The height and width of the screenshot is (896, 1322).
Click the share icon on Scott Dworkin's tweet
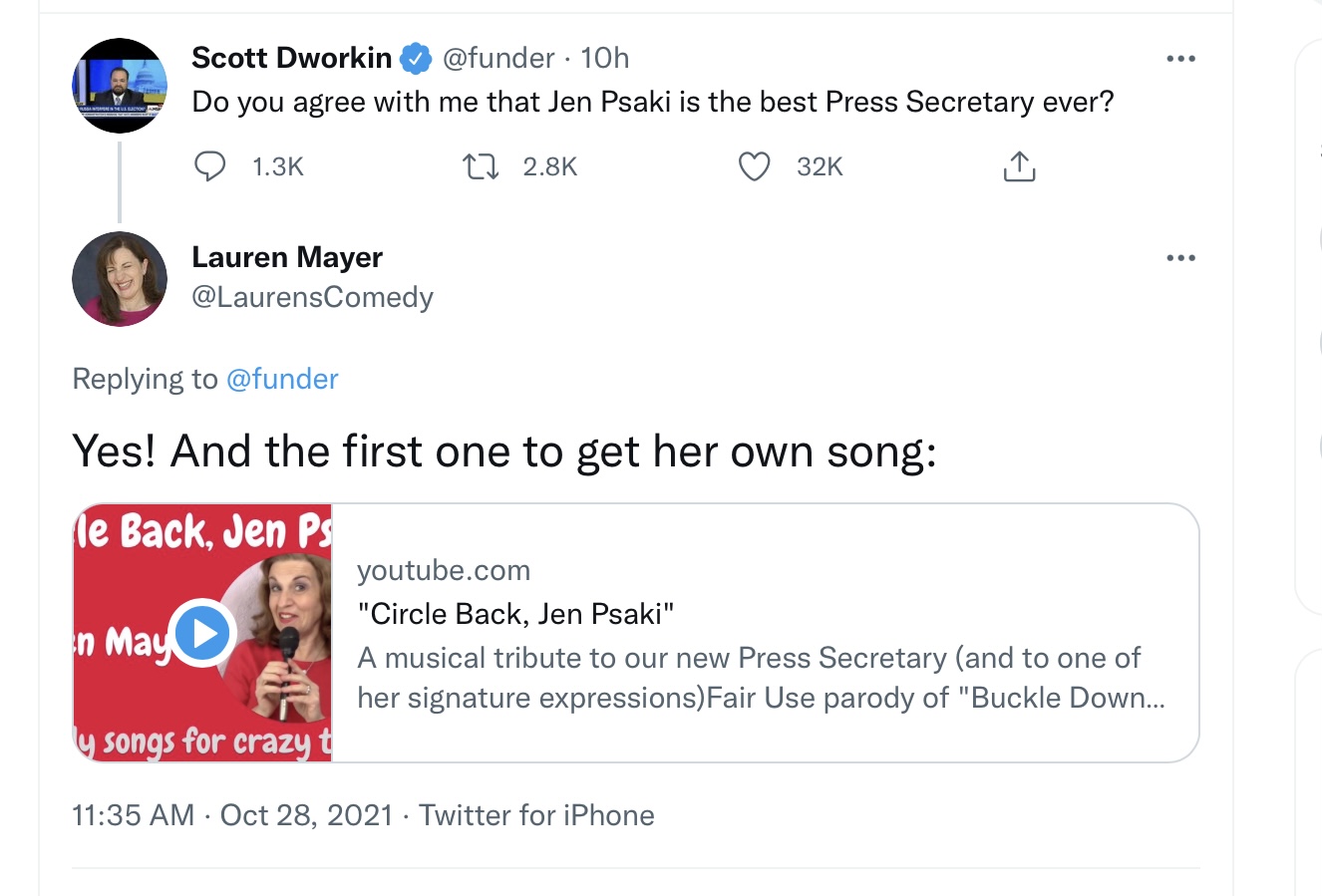click(1019, 166)
